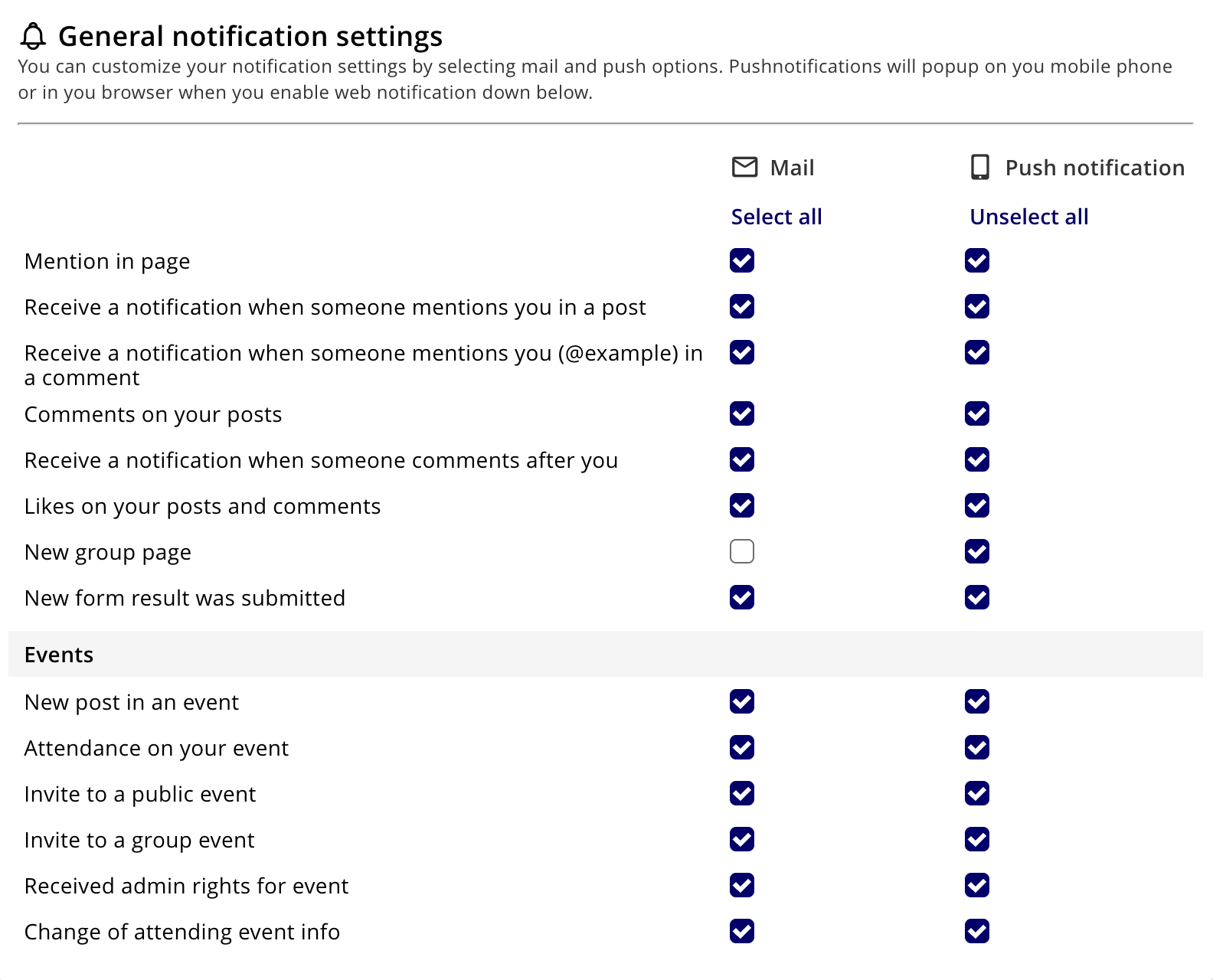Turn off Mail for Comments on your posts
Viewport: 1213px width, 980px height.
pyautogui.click(x=742, y=413)
